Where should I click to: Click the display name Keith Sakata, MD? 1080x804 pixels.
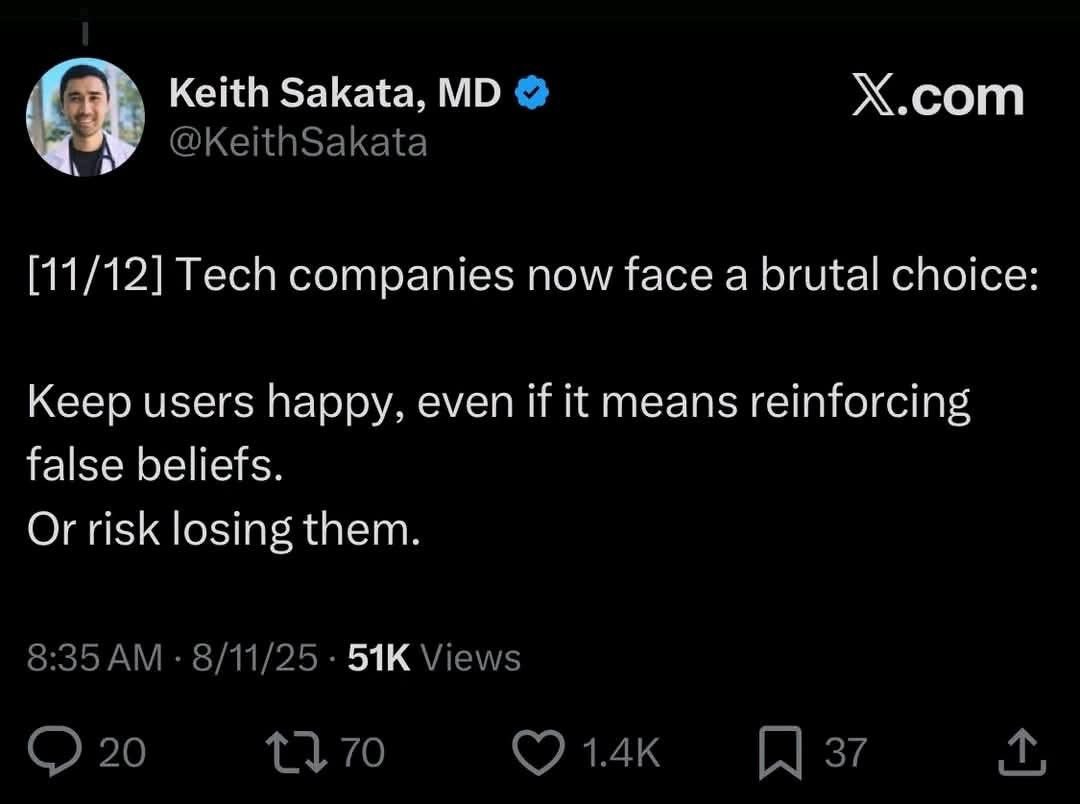pyautogui.click(x=335, y=94)
